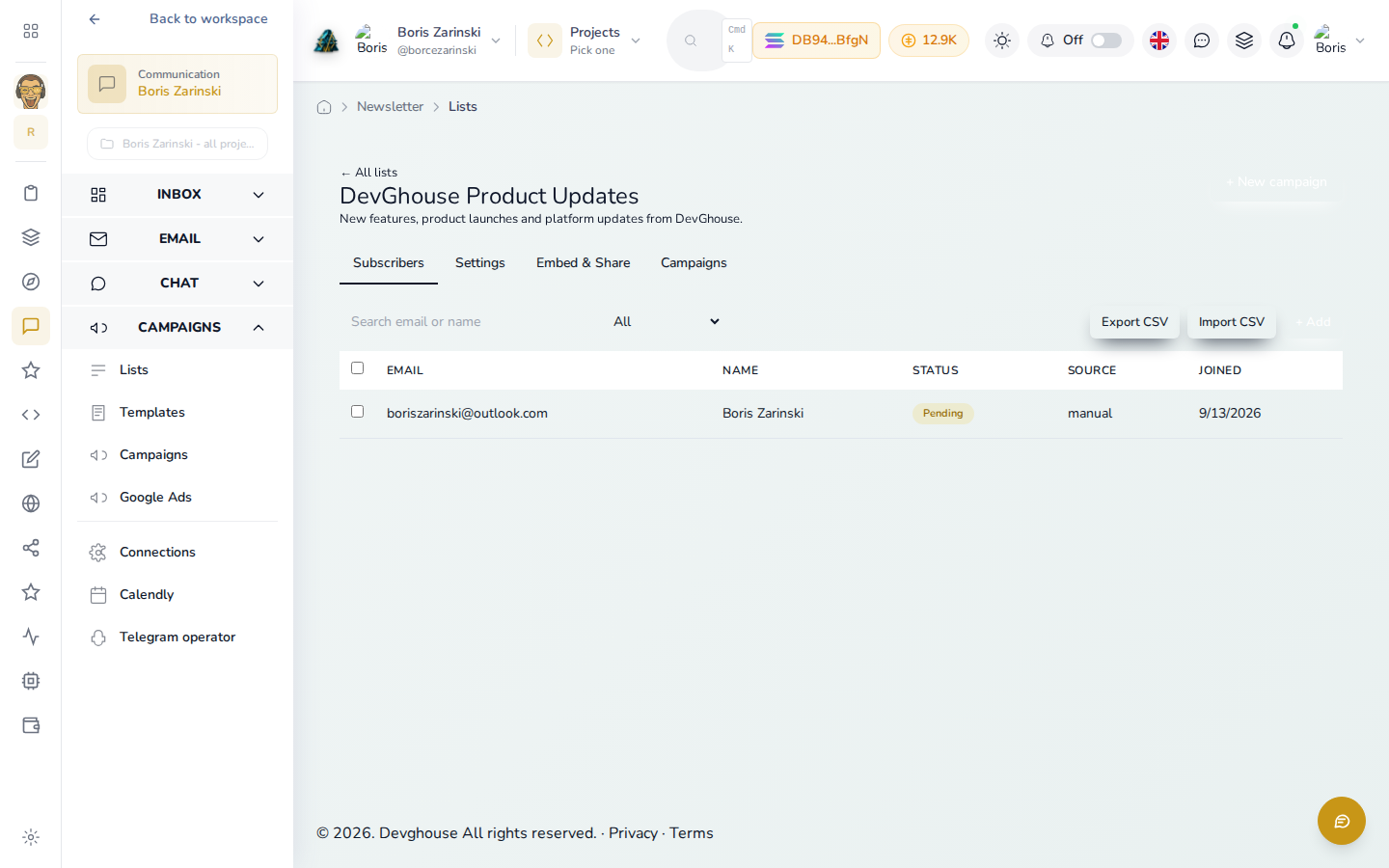The image size is (1389, 868).
Task: Open the All status filter dropdown
Action: [667, 322]
